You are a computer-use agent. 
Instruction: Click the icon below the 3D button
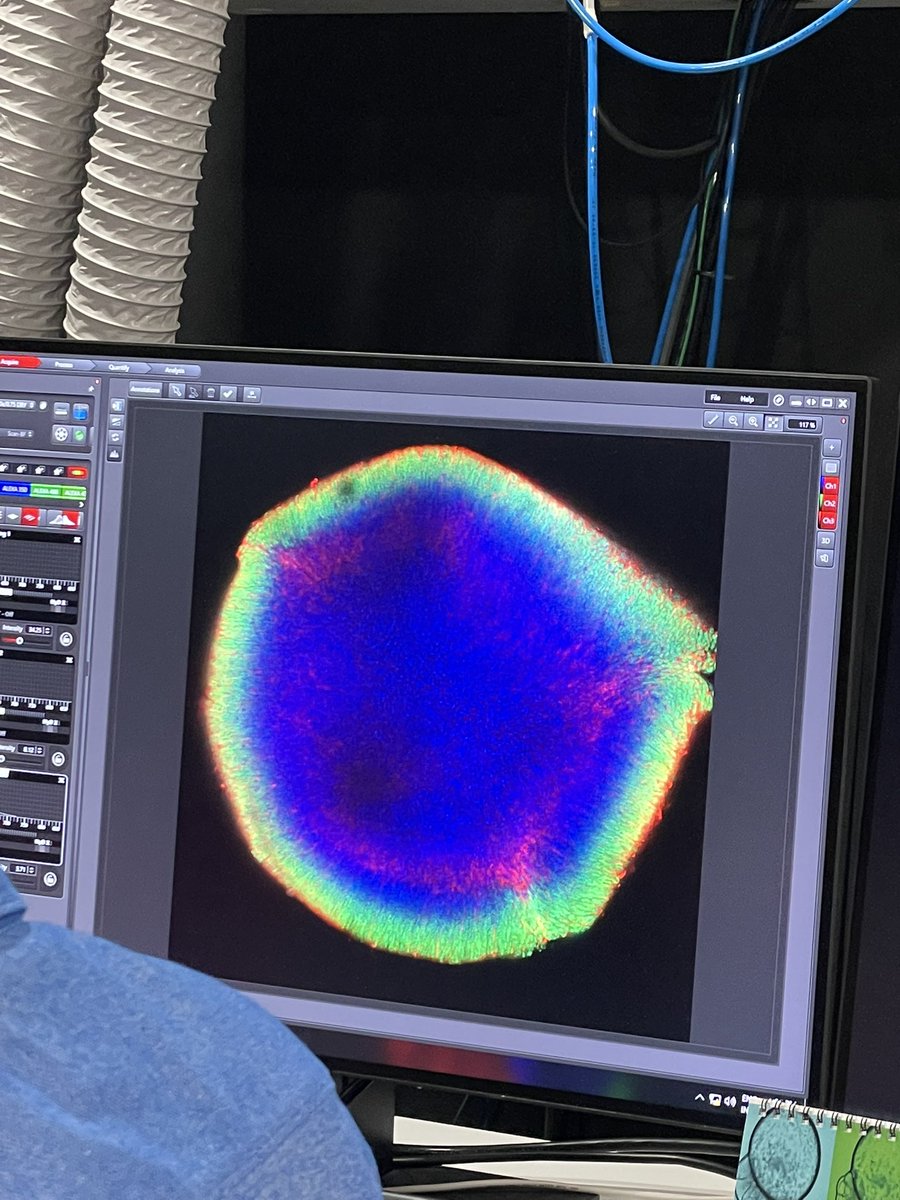(825, 558)
